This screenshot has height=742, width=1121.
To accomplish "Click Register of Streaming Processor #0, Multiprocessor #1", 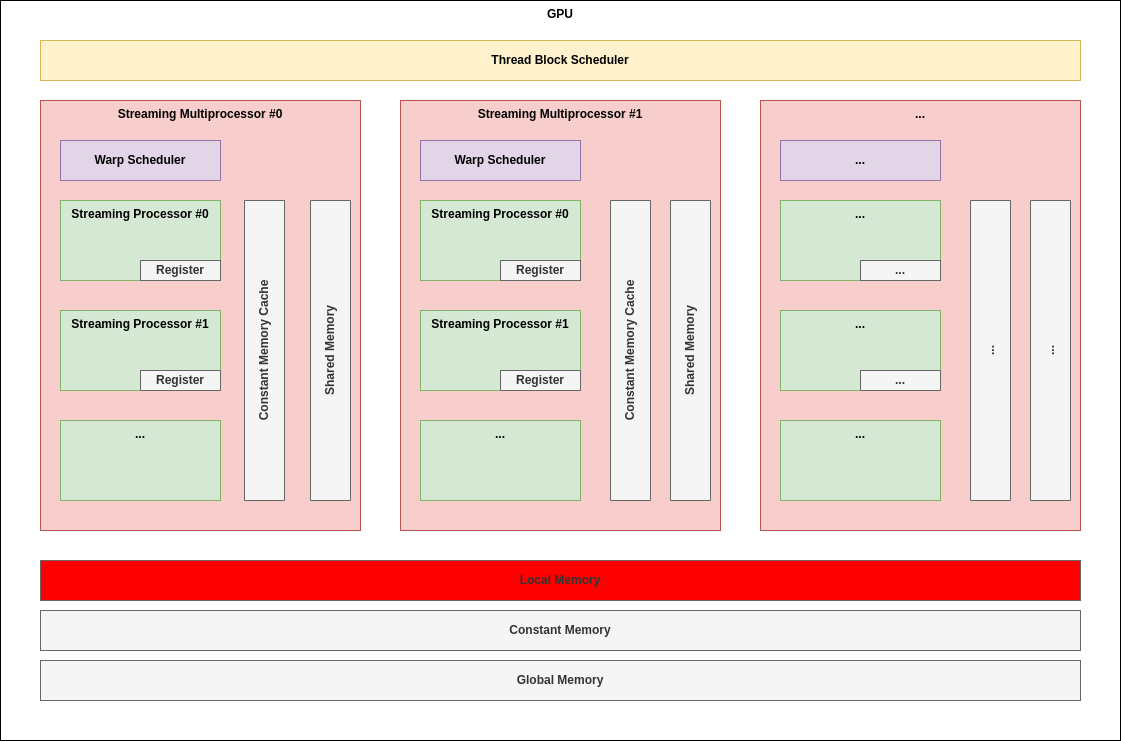I will pos(540,270).
